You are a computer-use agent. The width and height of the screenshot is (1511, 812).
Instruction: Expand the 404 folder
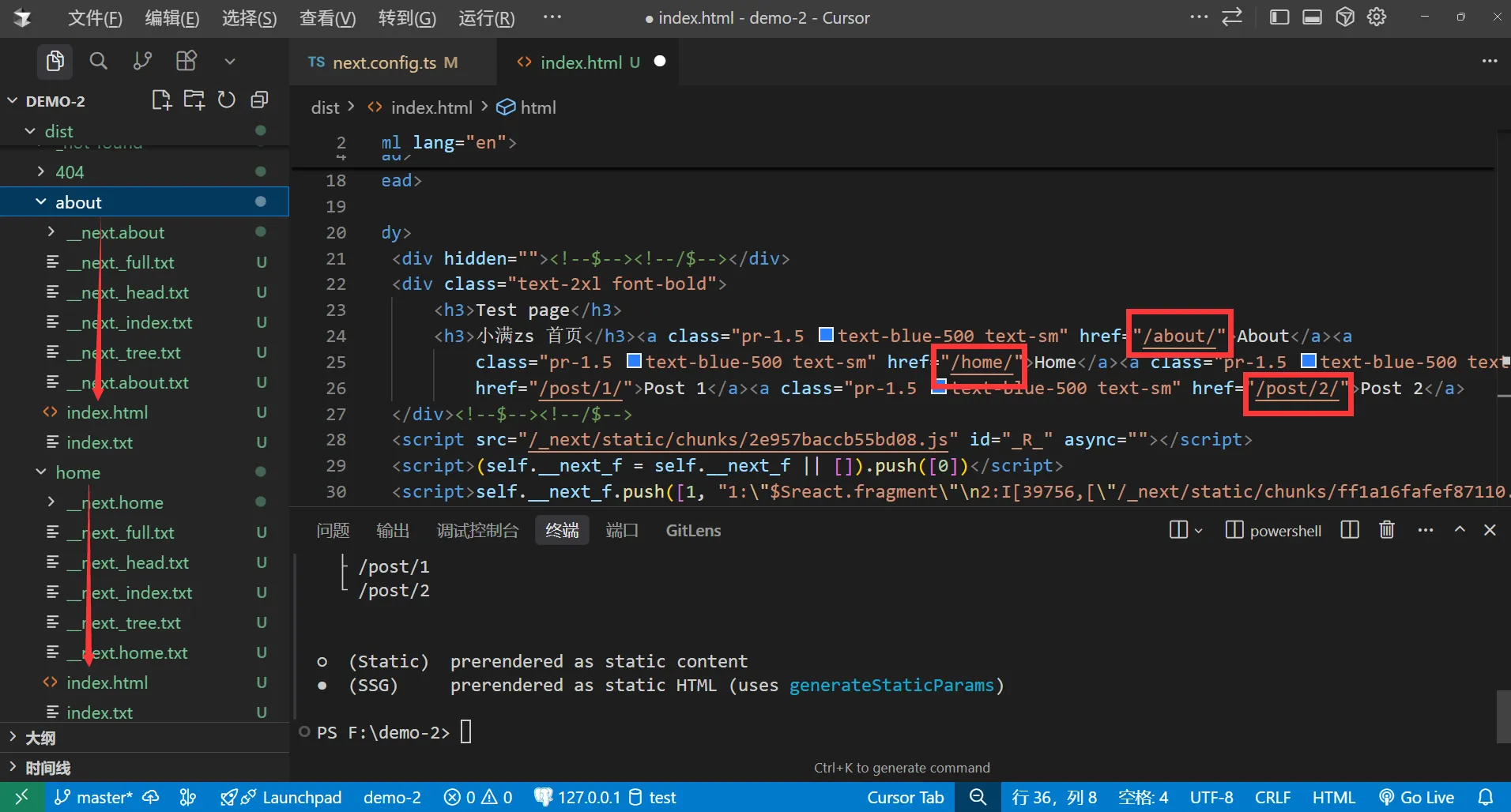pos(70,172)
